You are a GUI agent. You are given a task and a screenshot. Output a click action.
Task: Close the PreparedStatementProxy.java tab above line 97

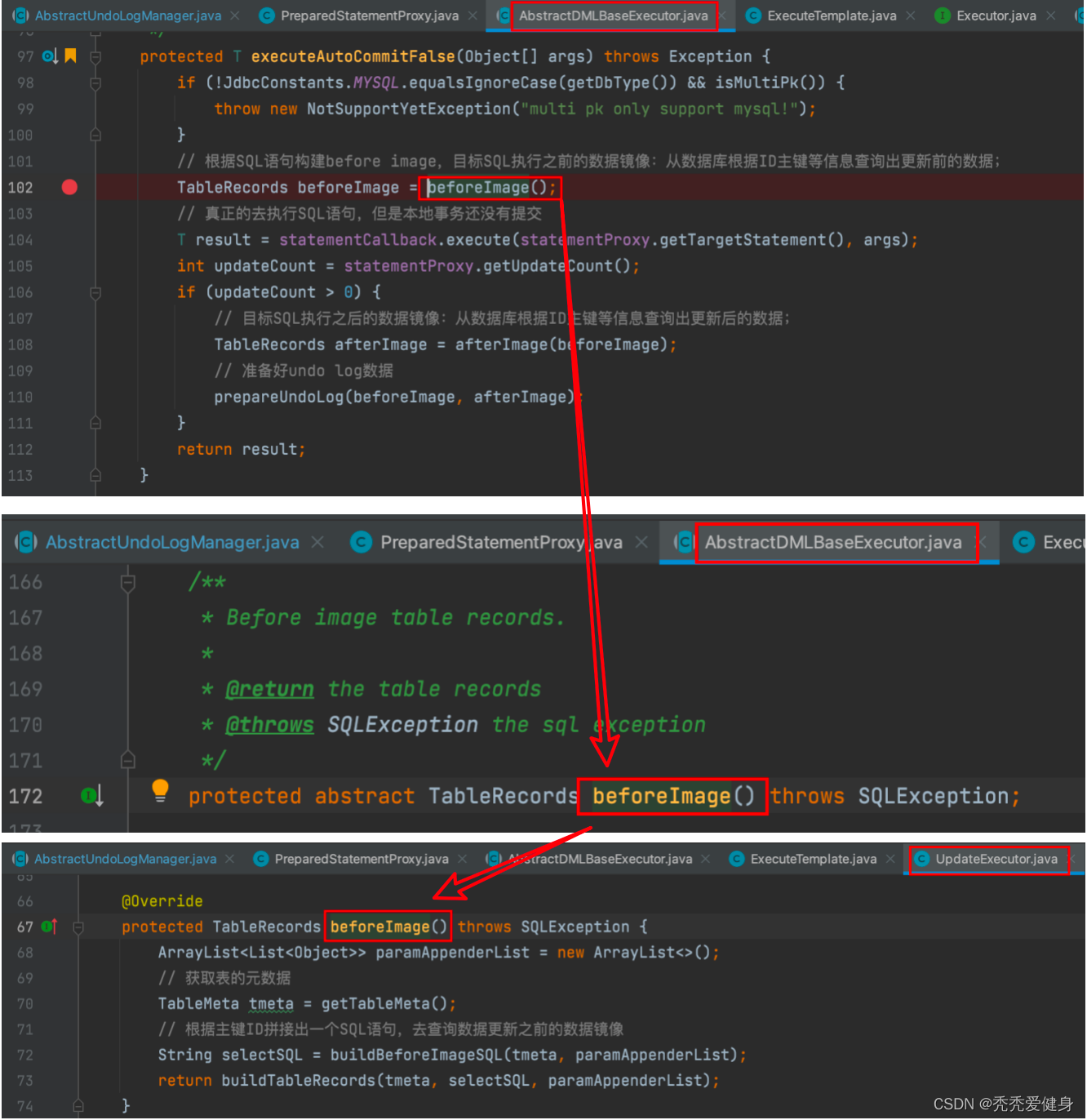coord(473,16)
